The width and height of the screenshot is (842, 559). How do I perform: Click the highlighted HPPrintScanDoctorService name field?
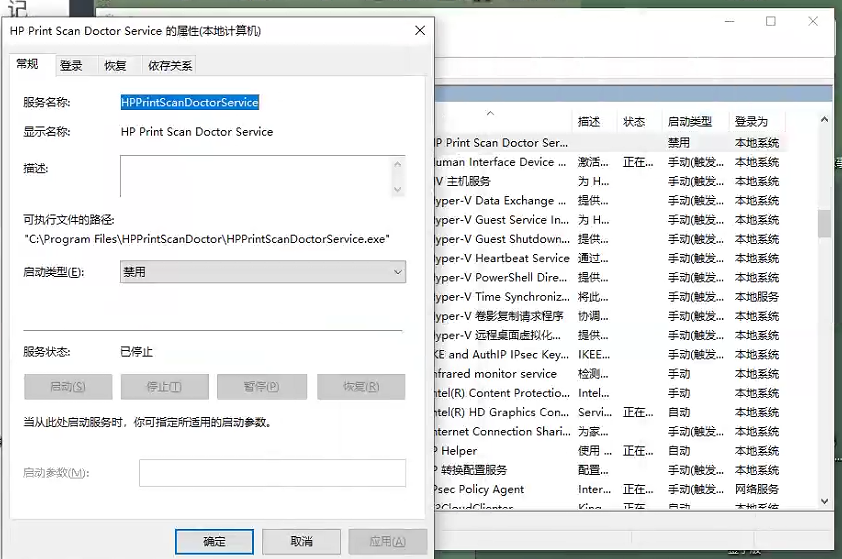coord(190,102)
